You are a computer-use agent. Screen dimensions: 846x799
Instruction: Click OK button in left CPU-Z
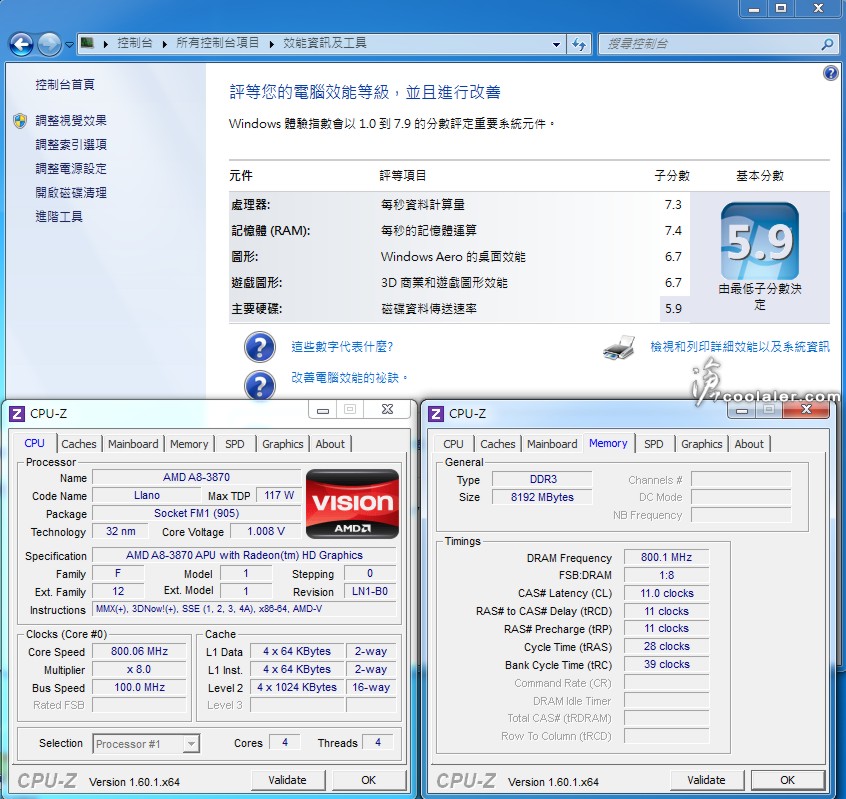[369, 780]
